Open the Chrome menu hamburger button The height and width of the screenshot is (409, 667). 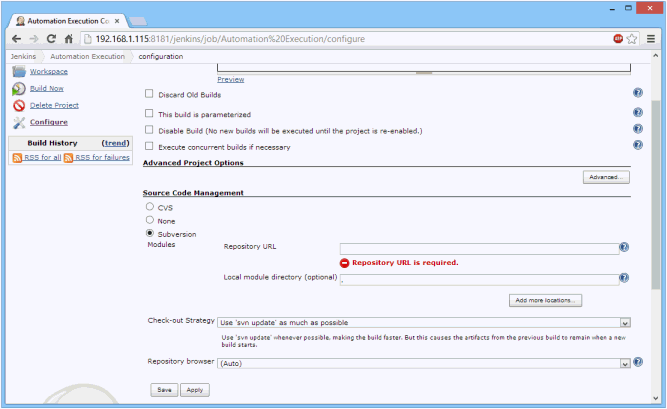click(650, 39)
